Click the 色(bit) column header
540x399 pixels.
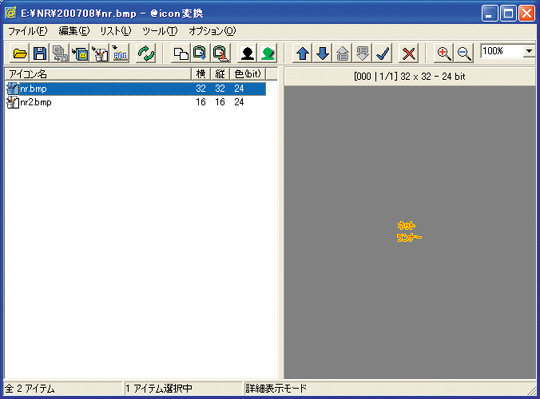248,74
